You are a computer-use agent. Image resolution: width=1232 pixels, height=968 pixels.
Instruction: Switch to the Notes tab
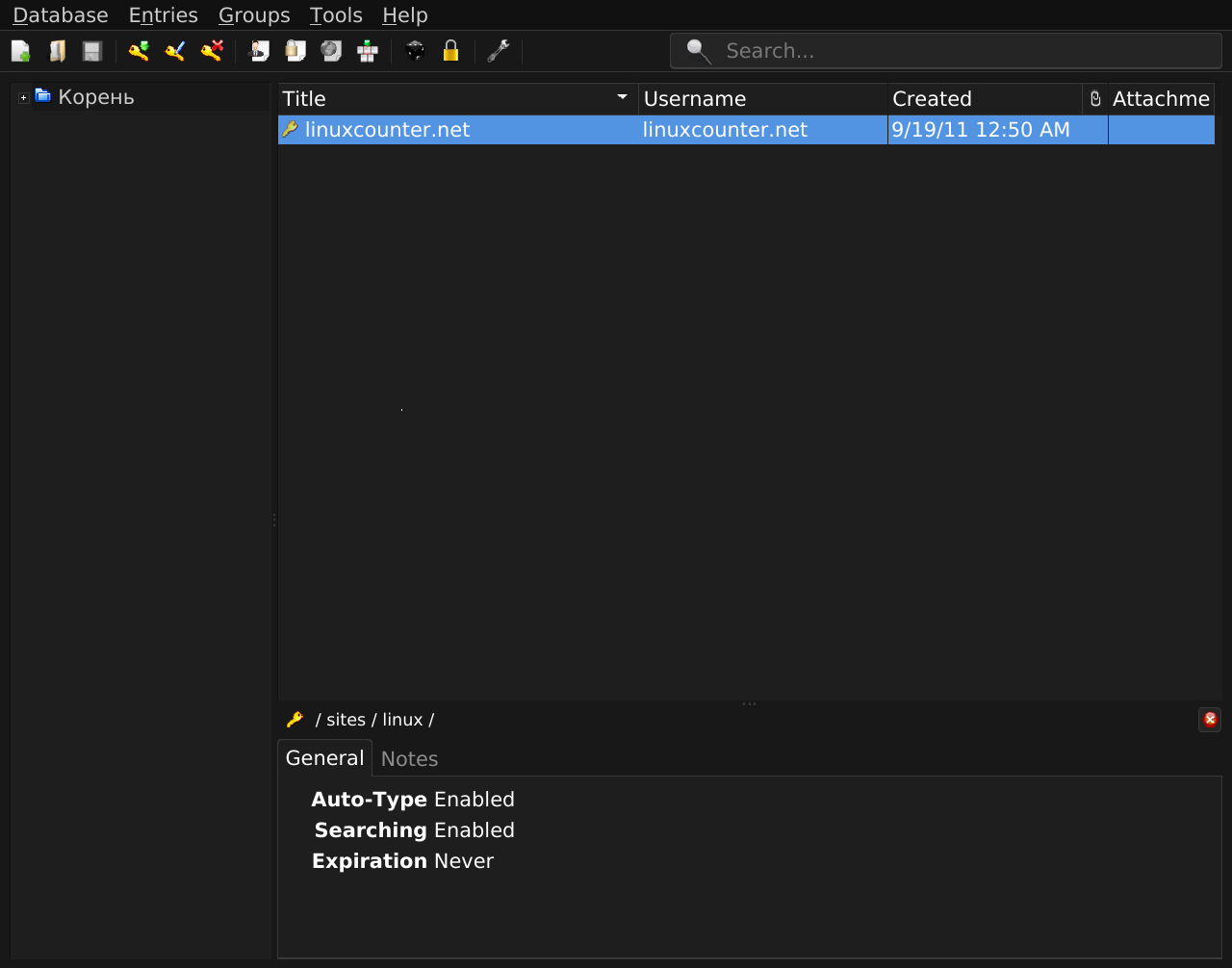(408, 758)
